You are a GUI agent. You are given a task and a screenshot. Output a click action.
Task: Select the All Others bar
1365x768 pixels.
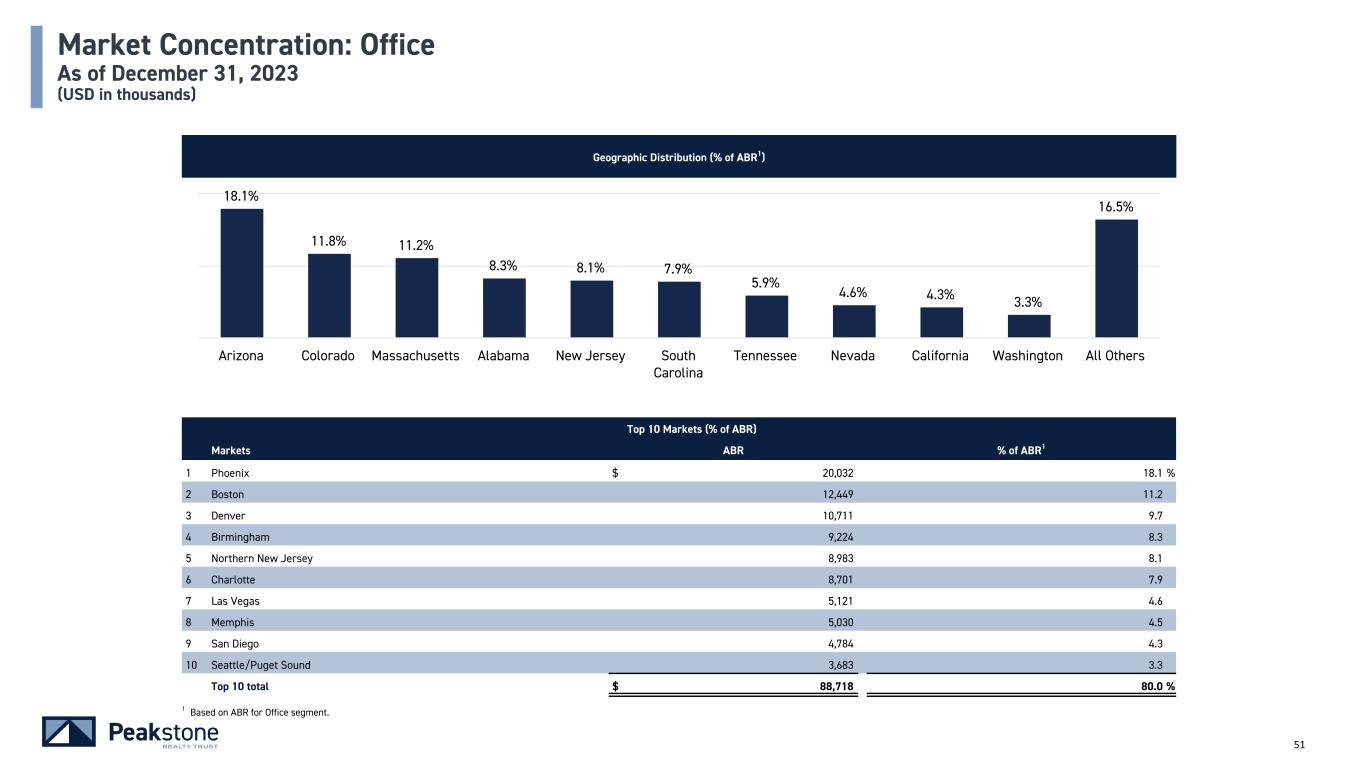pos(1116,278)
